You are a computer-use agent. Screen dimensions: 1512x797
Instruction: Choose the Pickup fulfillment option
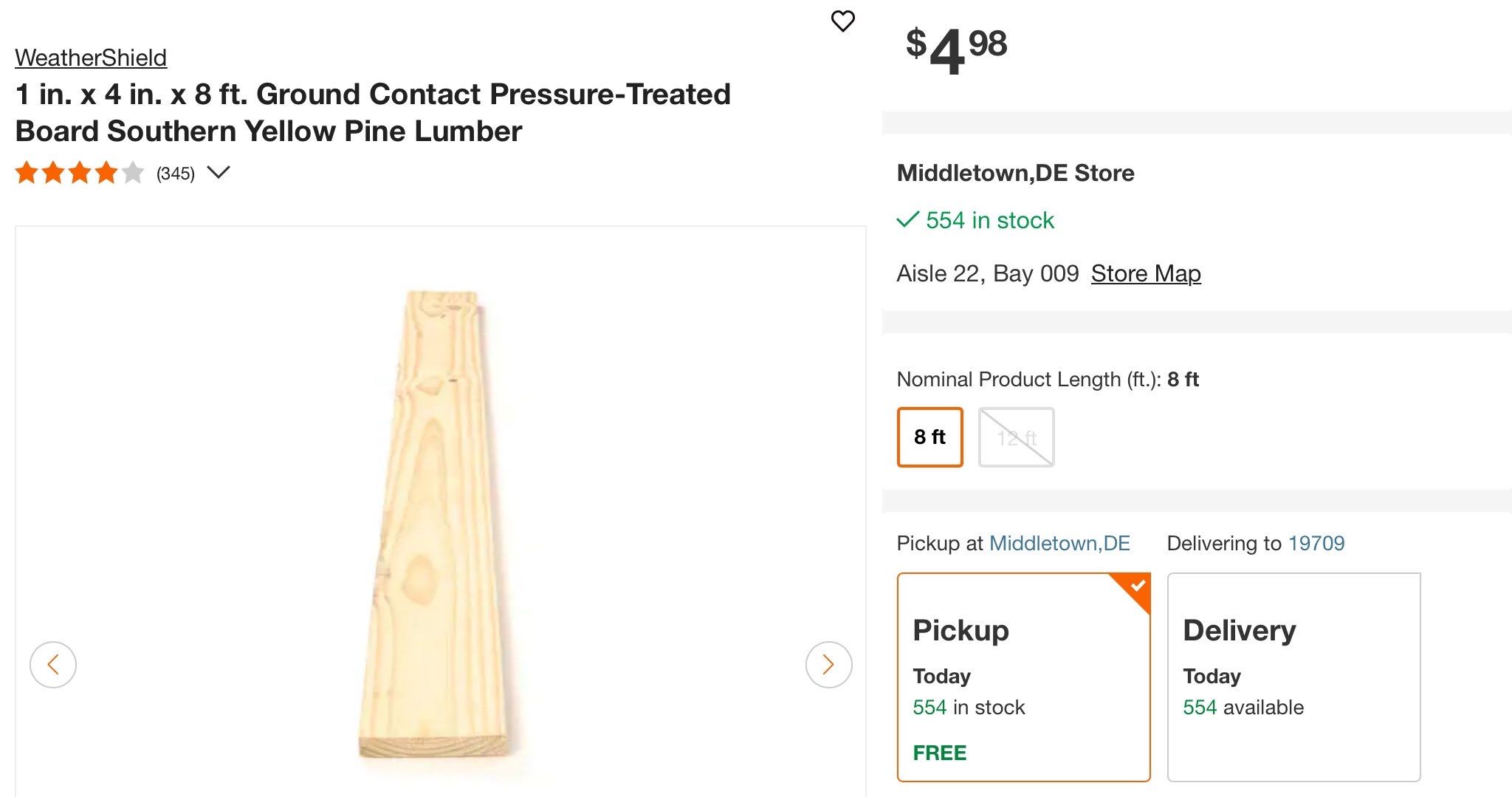[1023, 677]
